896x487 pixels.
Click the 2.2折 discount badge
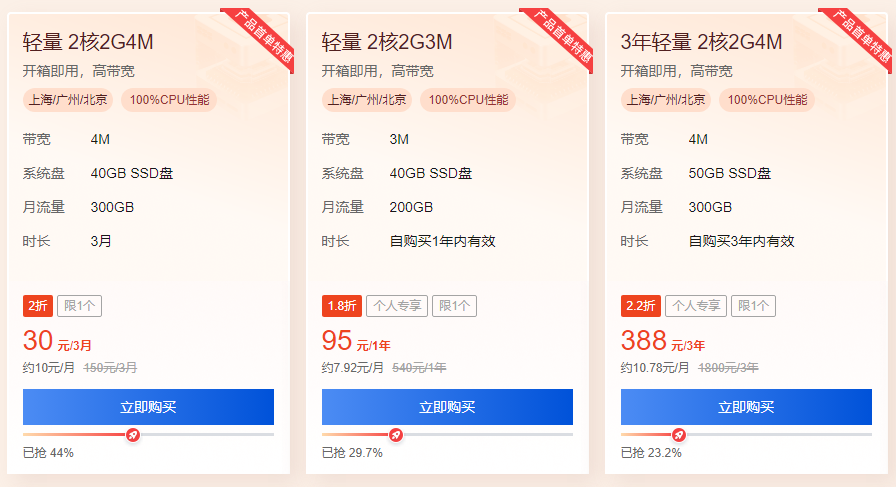tap(640, 306)
